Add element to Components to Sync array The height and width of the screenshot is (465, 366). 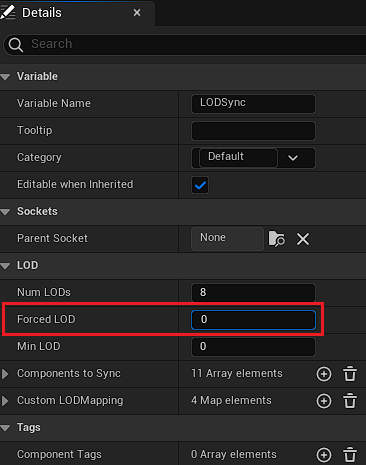point(324,374)
